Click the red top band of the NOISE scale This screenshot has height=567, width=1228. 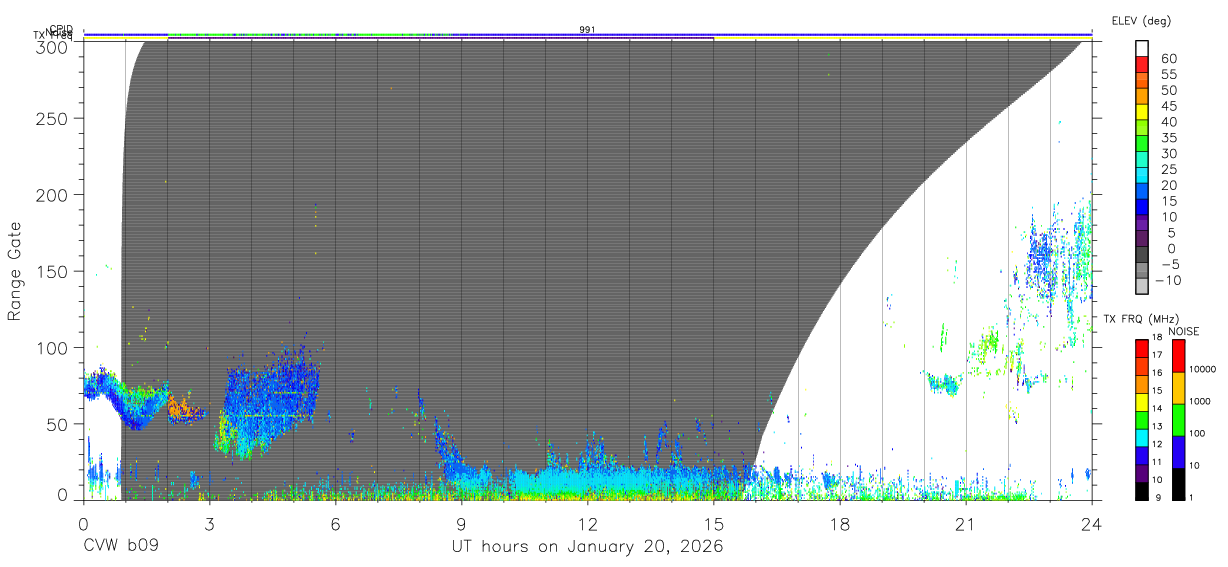coord(1179,355)
